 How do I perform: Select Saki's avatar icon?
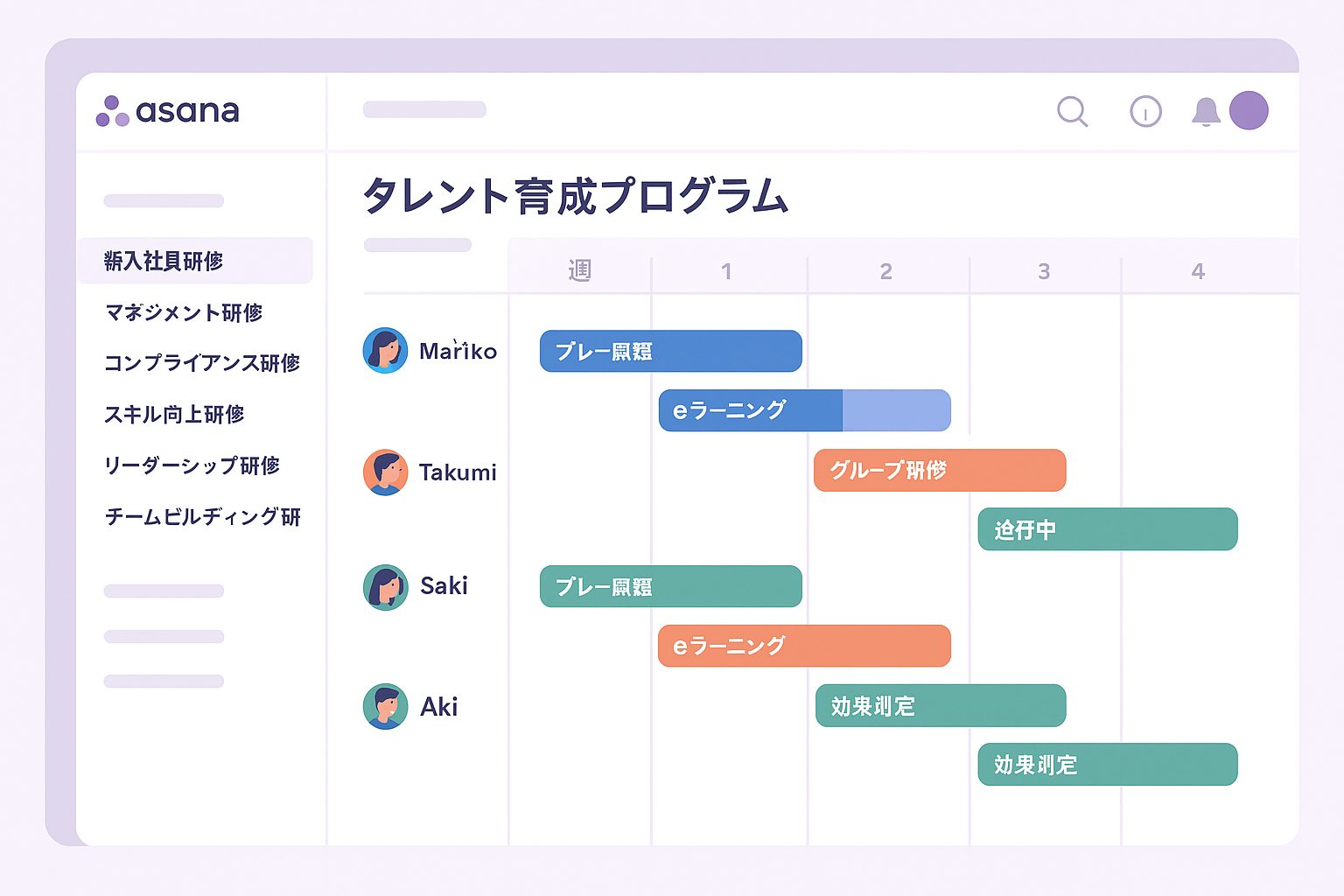(x=385, y=586)
